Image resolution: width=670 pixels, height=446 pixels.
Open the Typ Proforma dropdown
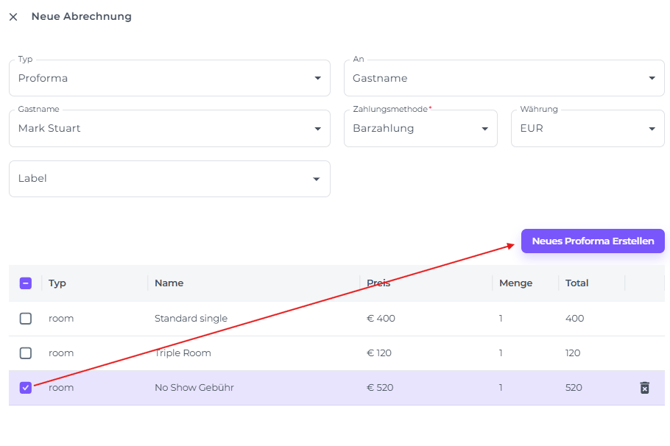[169, 78]
